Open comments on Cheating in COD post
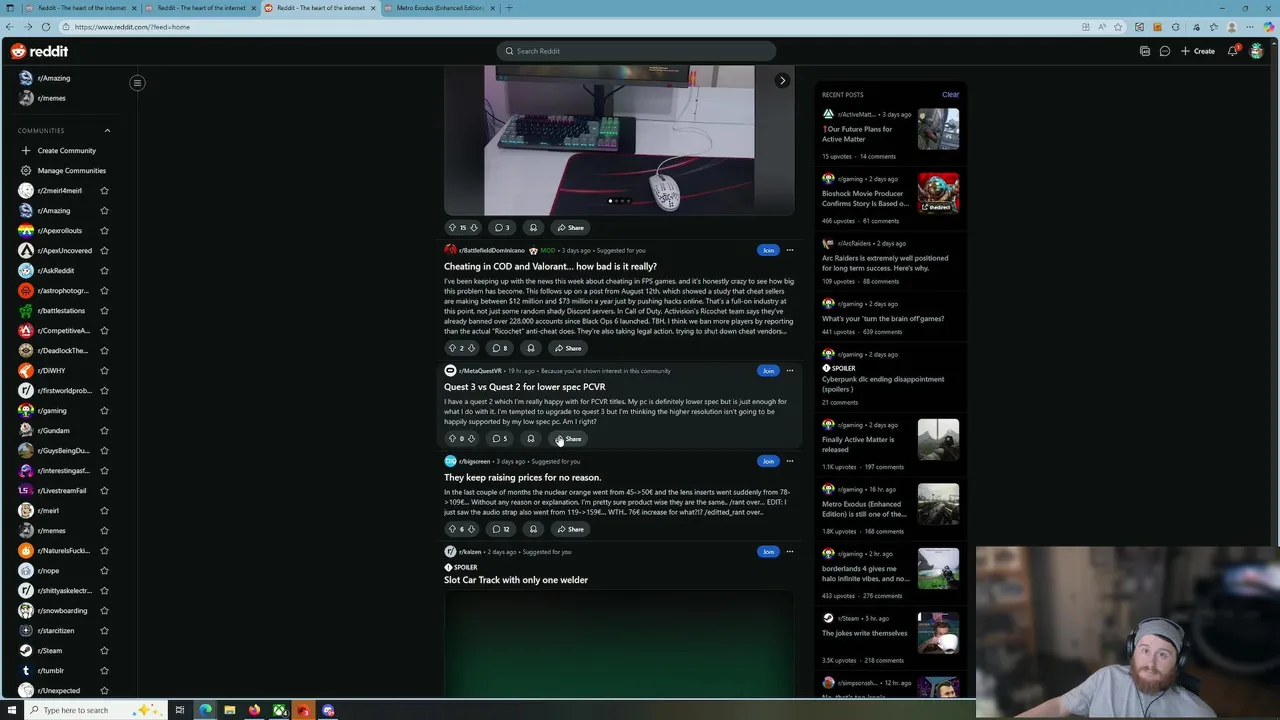 500,348
